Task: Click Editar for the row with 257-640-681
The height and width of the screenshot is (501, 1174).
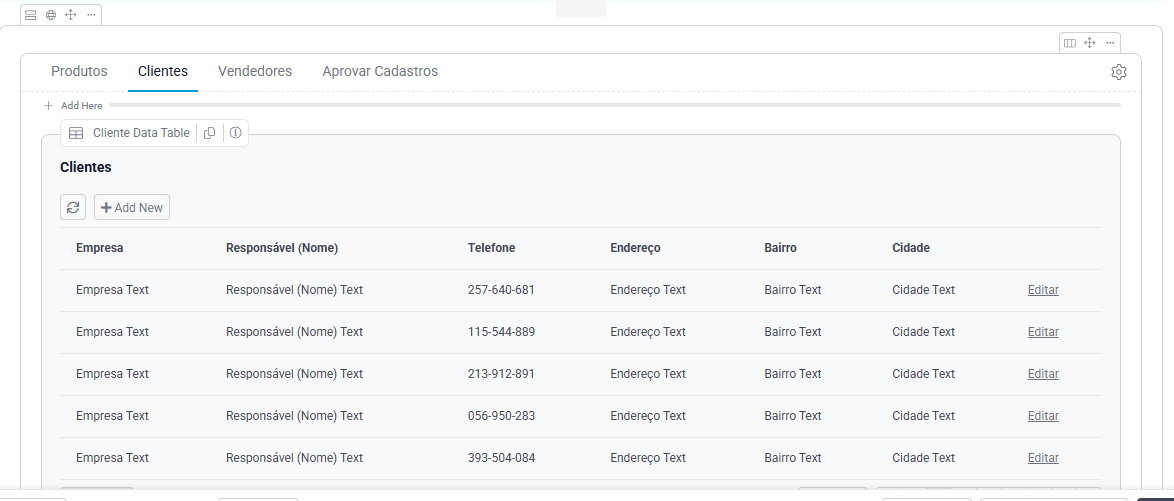Action: coord(1043,290)
